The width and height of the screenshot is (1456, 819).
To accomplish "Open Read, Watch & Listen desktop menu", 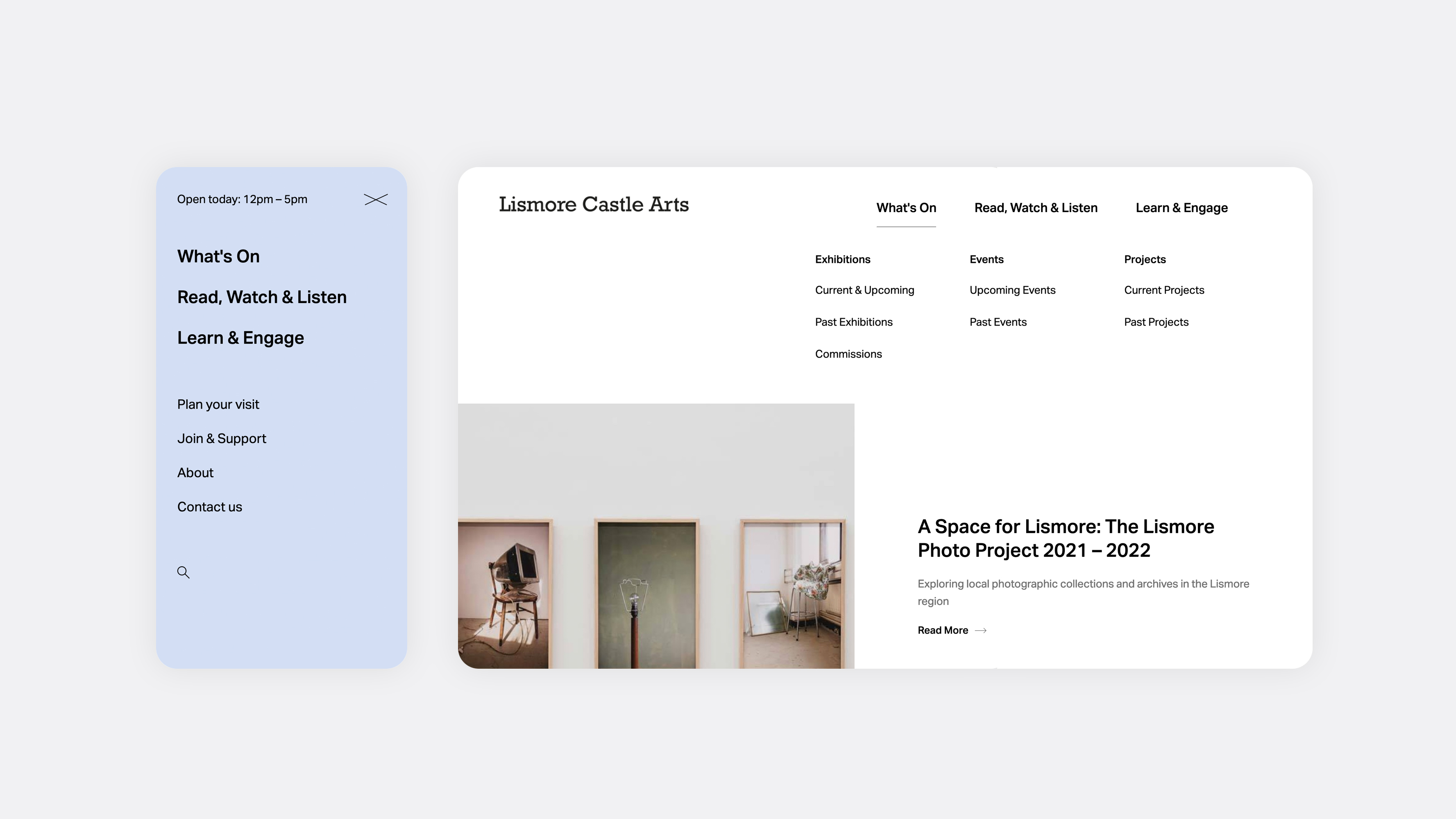I will tap(1036, 208).
